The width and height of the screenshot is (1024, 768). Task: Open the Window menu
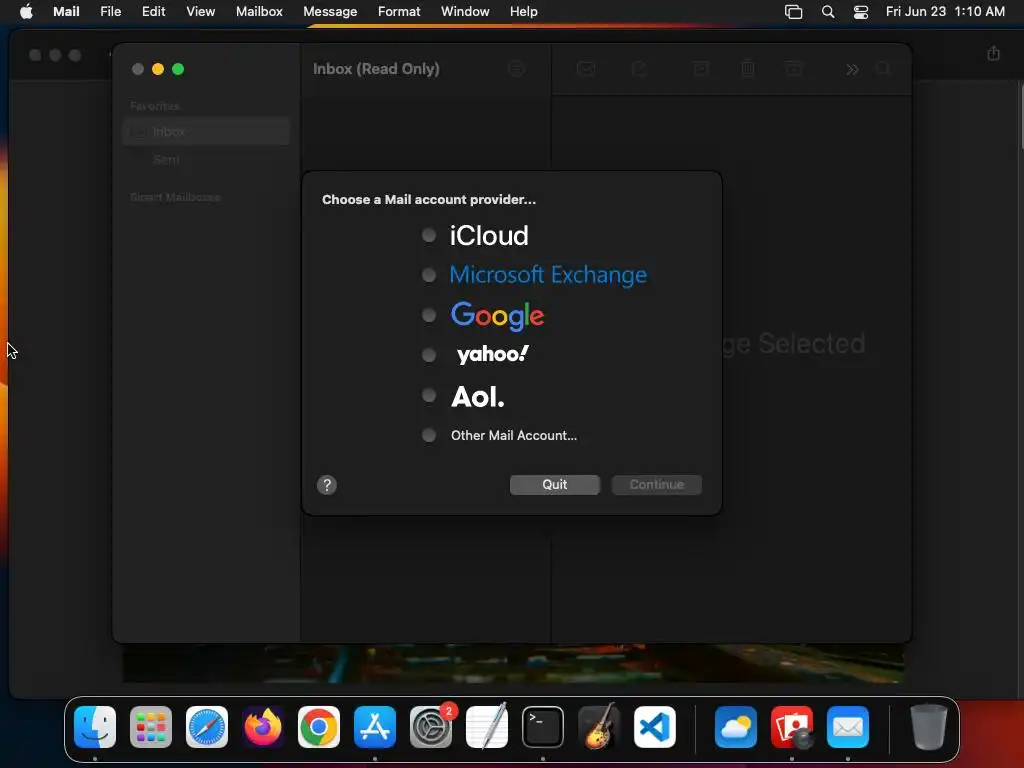coord(465,11)
